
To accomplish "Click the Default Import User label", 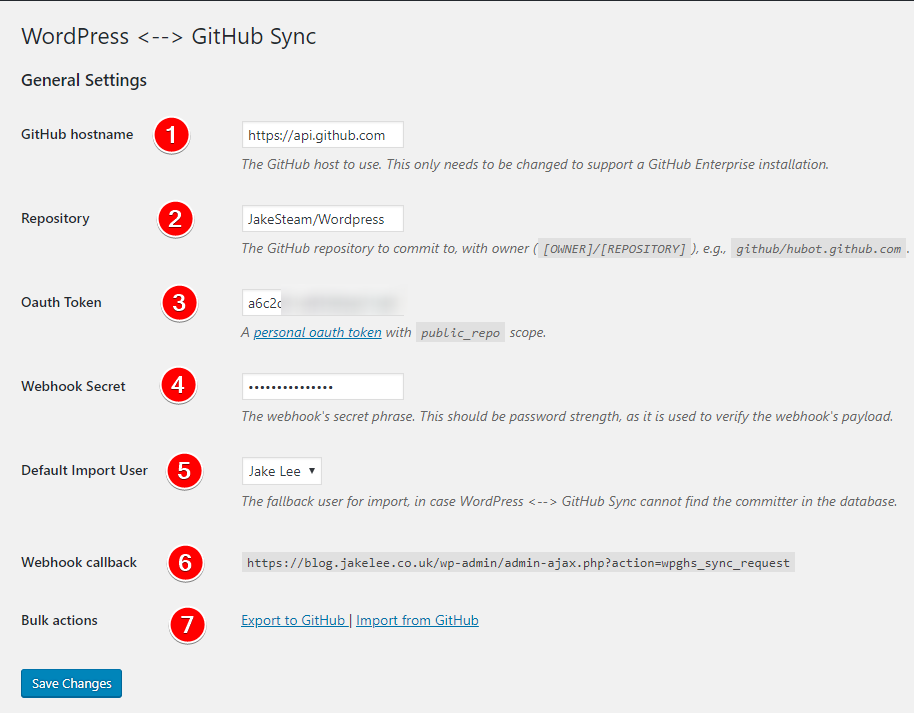I will click(x=85, y=470).
